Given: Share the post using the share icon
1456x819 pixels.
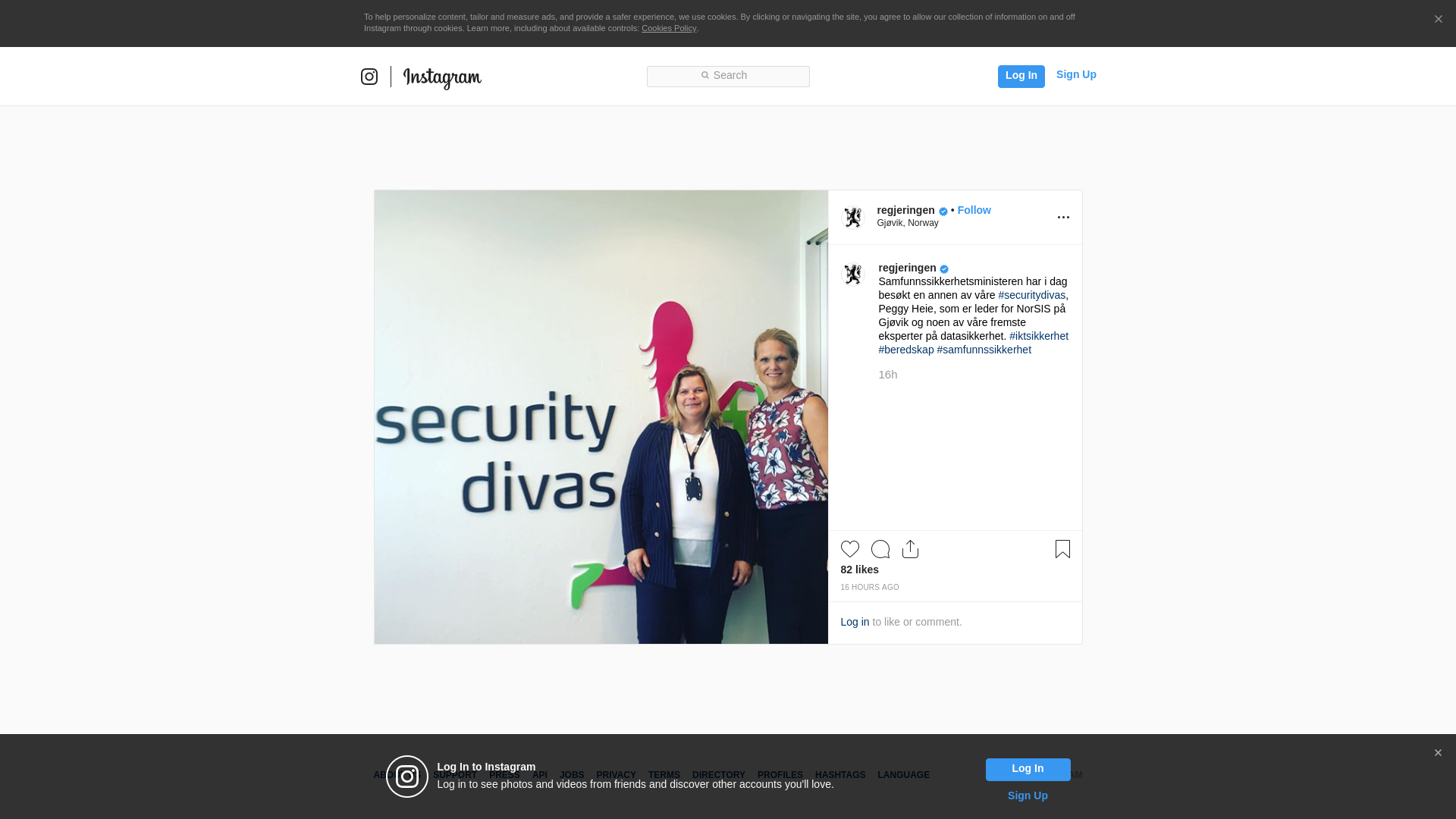Looking at the screenshot, I should [x=911, y=549].
